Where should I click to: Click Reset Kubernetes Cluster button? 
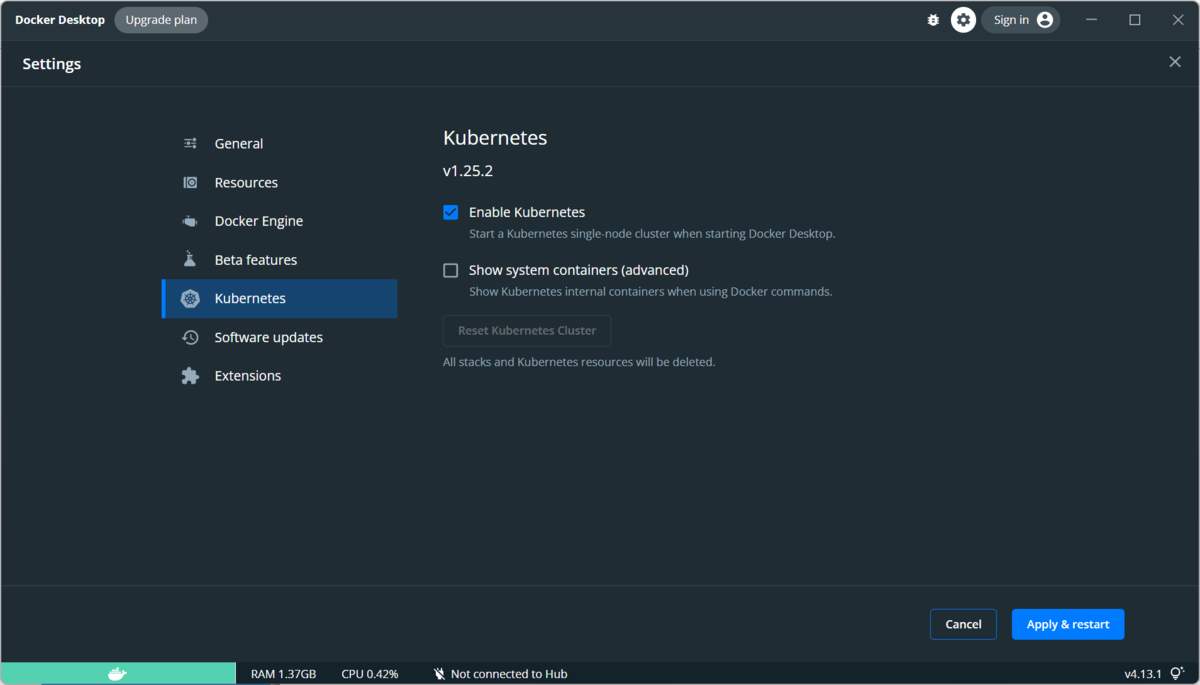[527, 331]
